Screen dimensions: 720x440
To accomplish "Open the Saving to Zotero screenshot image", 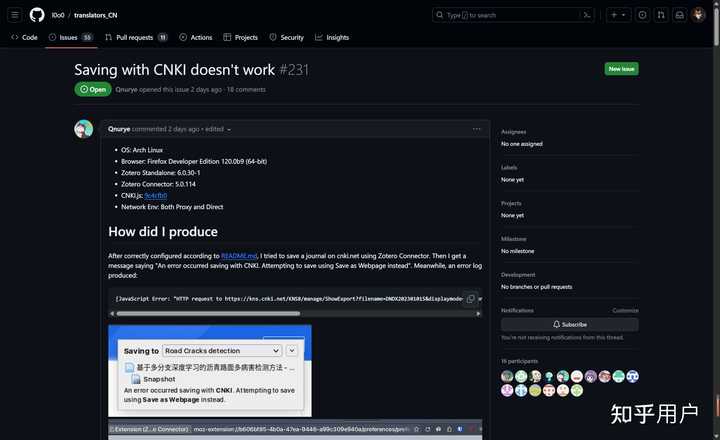I will (x=210, y=371).
